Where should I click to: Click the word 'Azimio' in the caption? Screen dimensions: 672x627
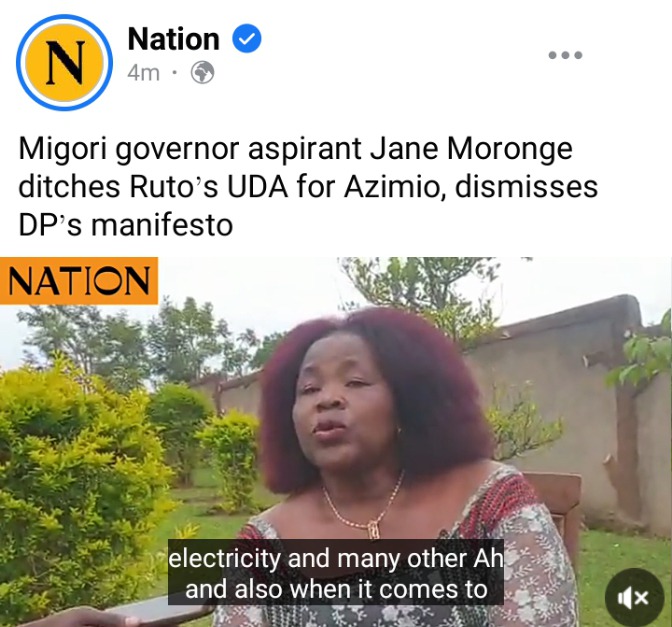point(393,187)
